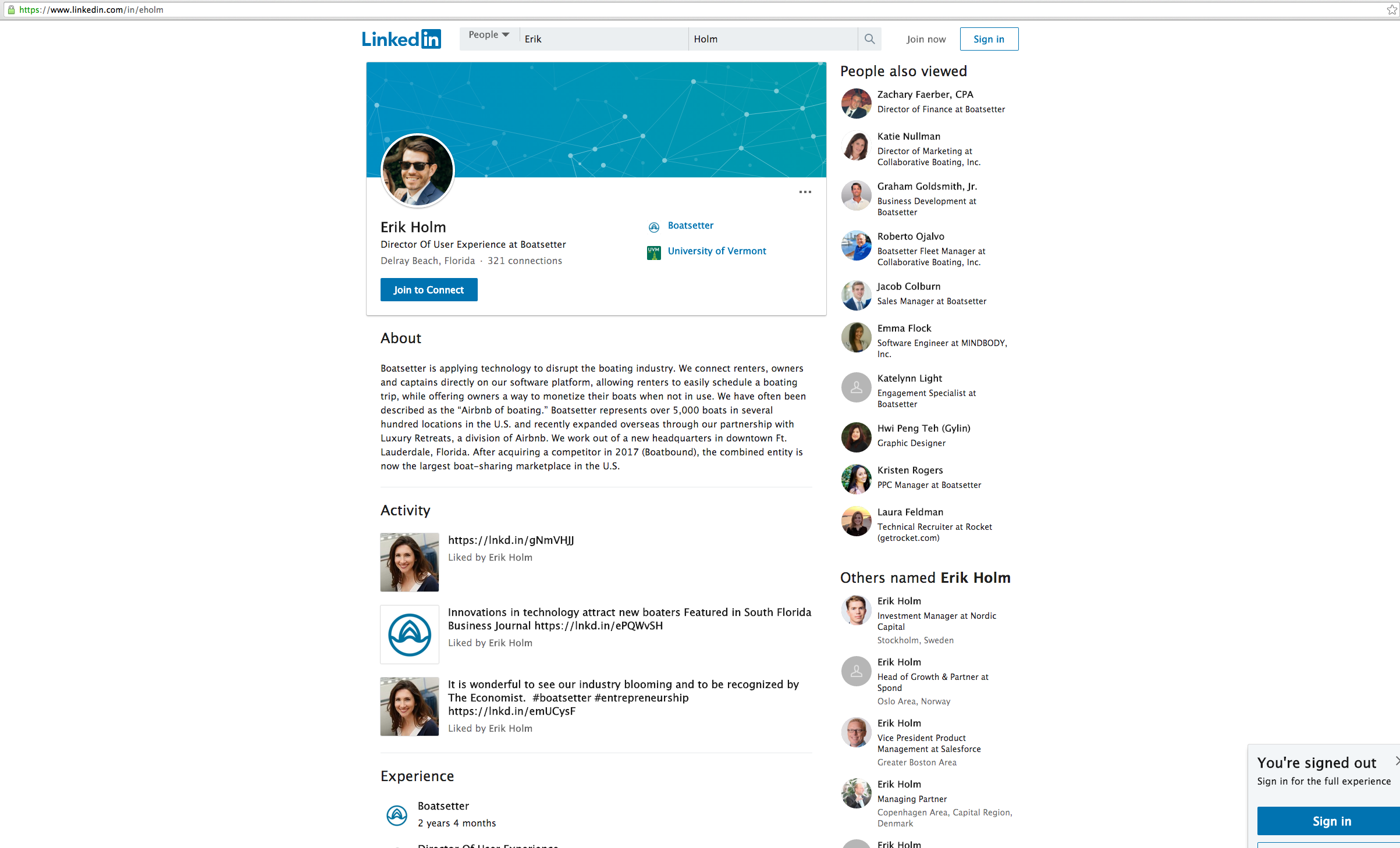Click the Sign In top navigation item
The width and height of the screenshot is (1400, 848).
coord(990,39)
